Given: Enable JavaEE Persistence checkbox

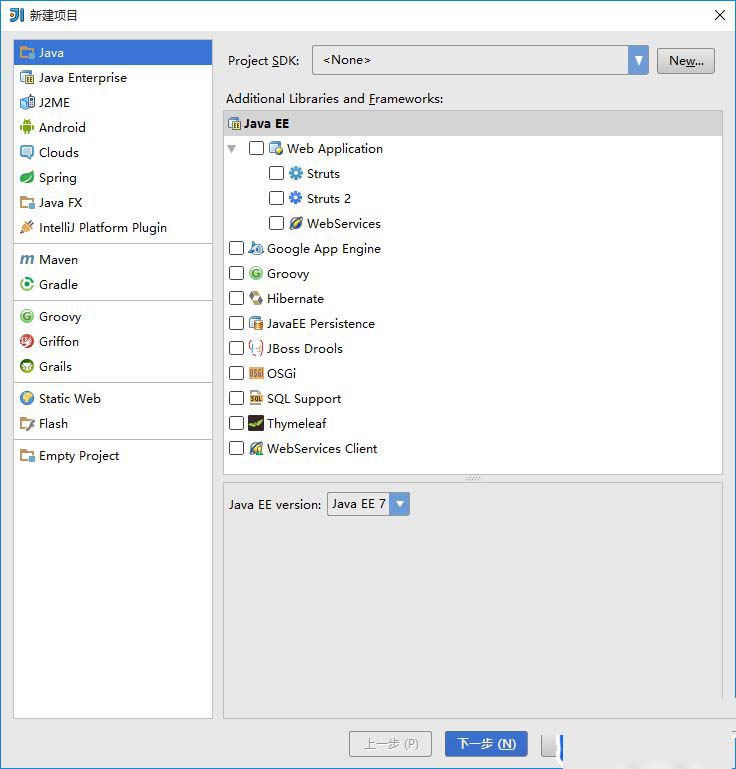Looking at the screenshot, I should (236, 323).
